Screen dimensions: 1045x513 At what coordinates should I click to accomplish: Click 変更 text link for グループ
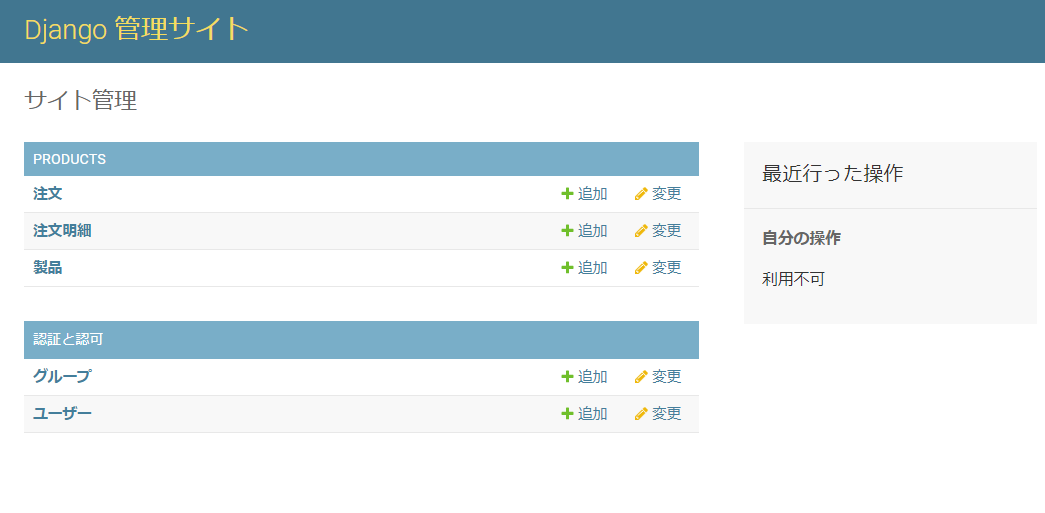[x=666, y=377]
